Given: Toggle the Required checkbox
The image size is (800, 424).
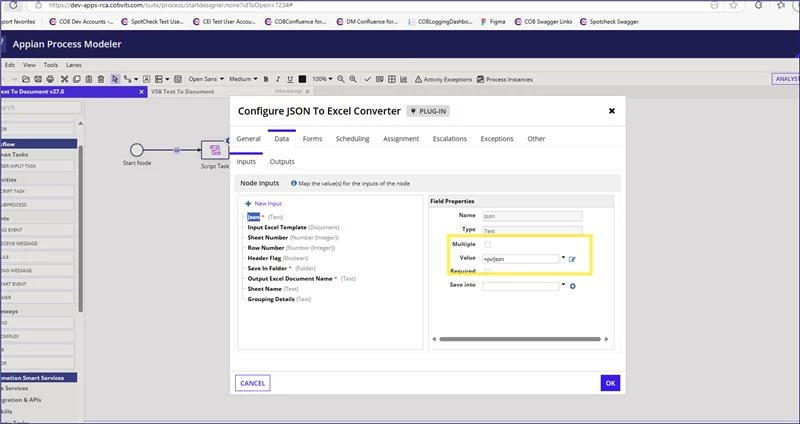Looking at the screenshot, I should 487,271.
